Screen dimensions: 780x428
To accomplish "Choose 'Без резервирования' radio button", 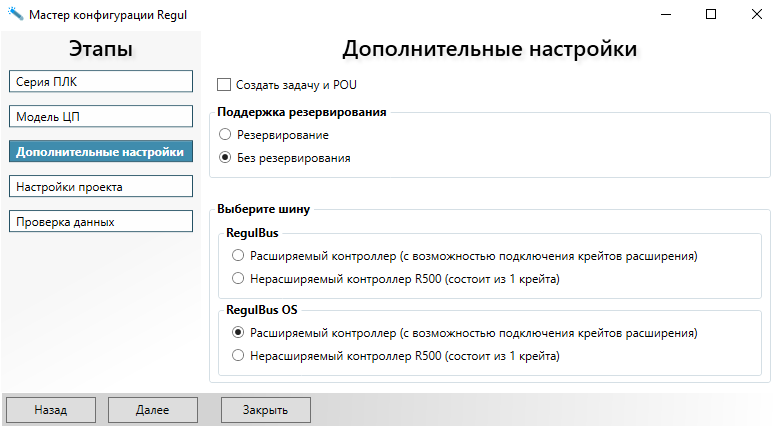I will [225, 158].
